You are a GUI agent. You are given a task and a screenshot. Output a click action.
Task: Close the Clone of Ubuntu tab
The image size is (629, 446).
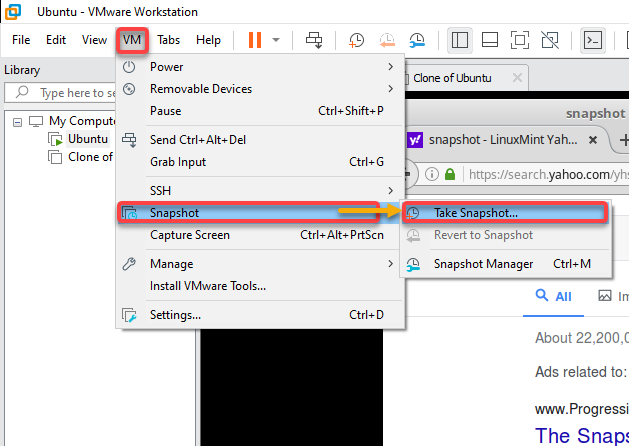(x=517, y=77)
